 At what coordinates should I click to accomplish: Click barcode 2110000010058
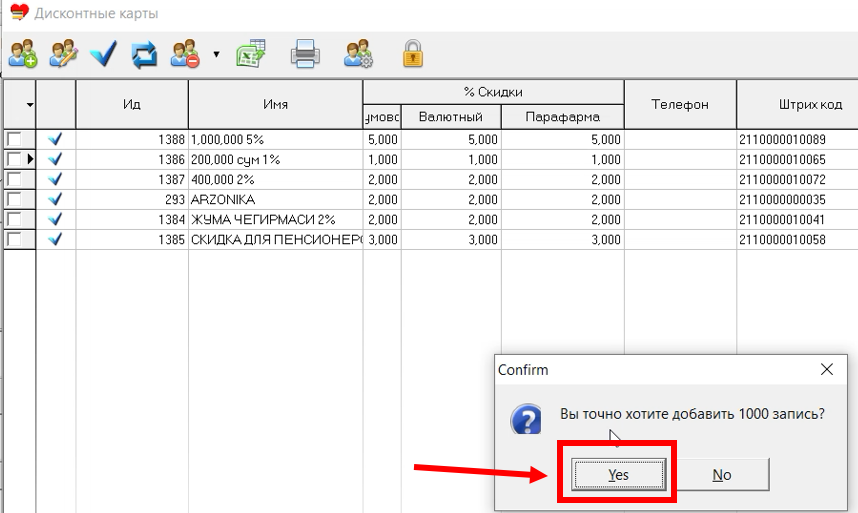(x=782, y=239)
